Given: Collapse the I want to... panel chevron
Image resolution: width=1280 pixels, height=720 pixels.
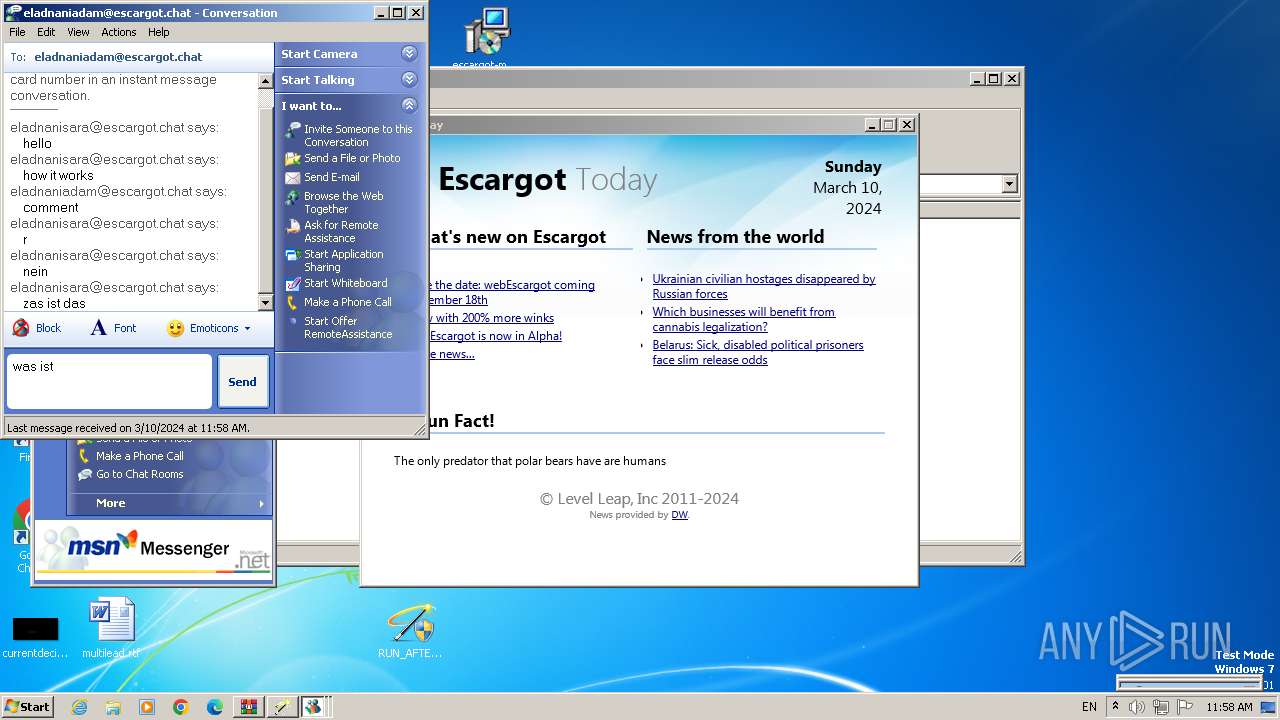Looking at the screenshot, I should [409, 106].
